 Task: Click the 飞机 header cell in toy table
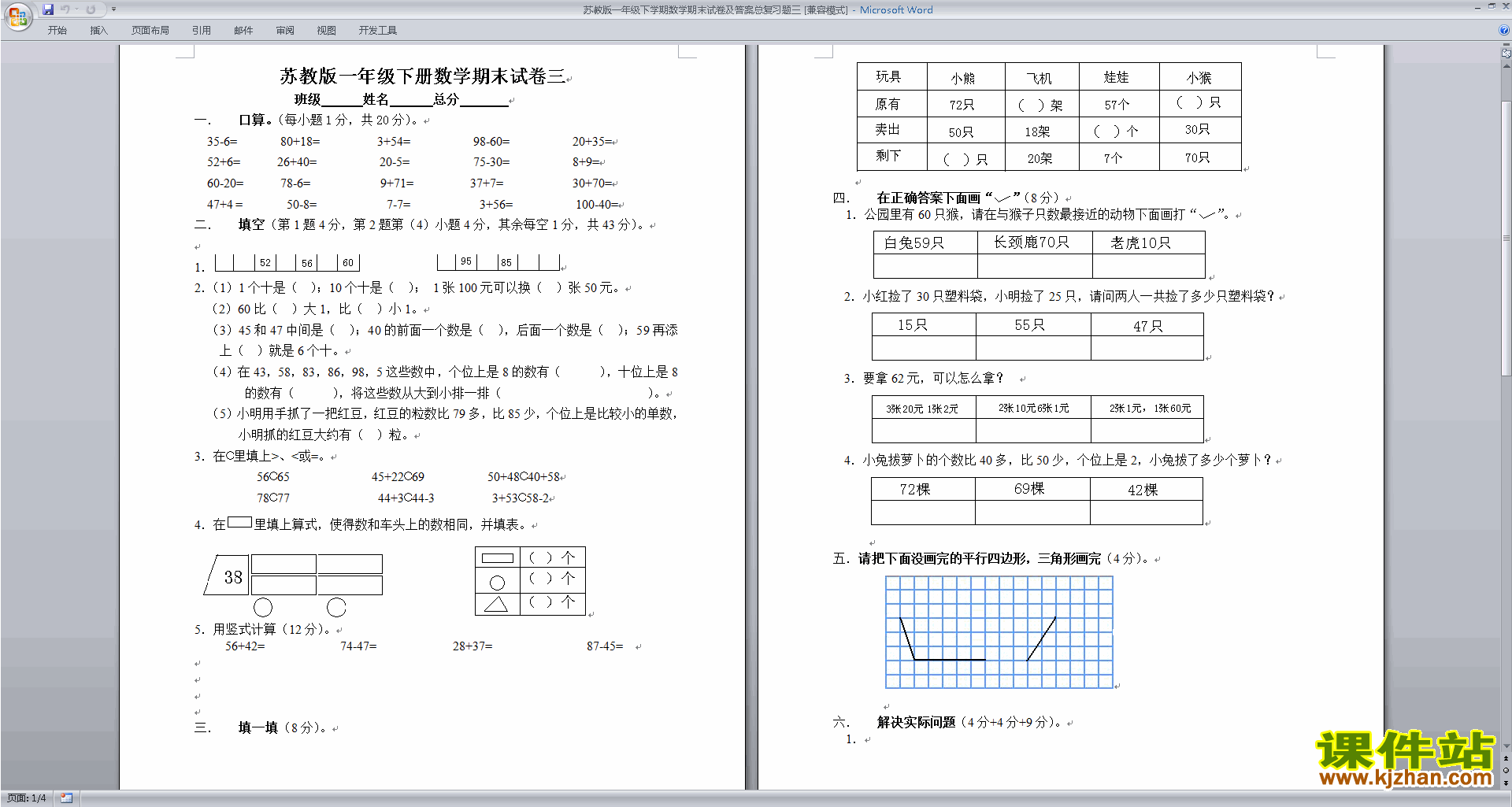[1042, 77]
